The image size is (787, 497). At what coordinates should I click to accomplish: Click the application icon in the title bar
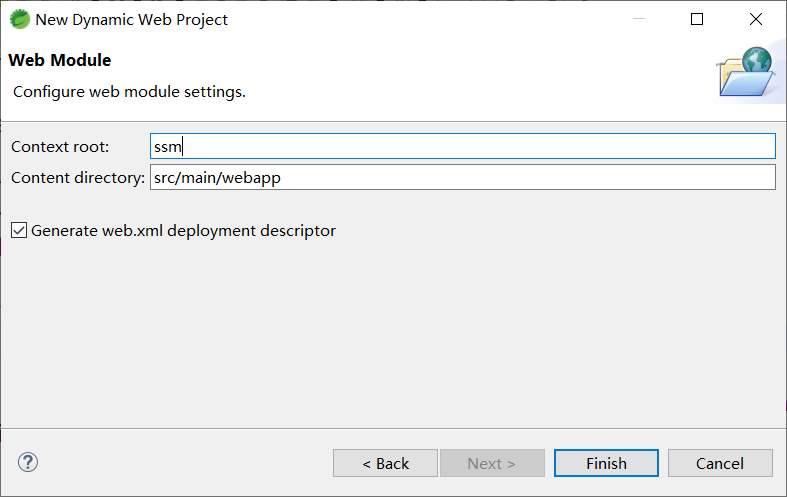(19, 19)
